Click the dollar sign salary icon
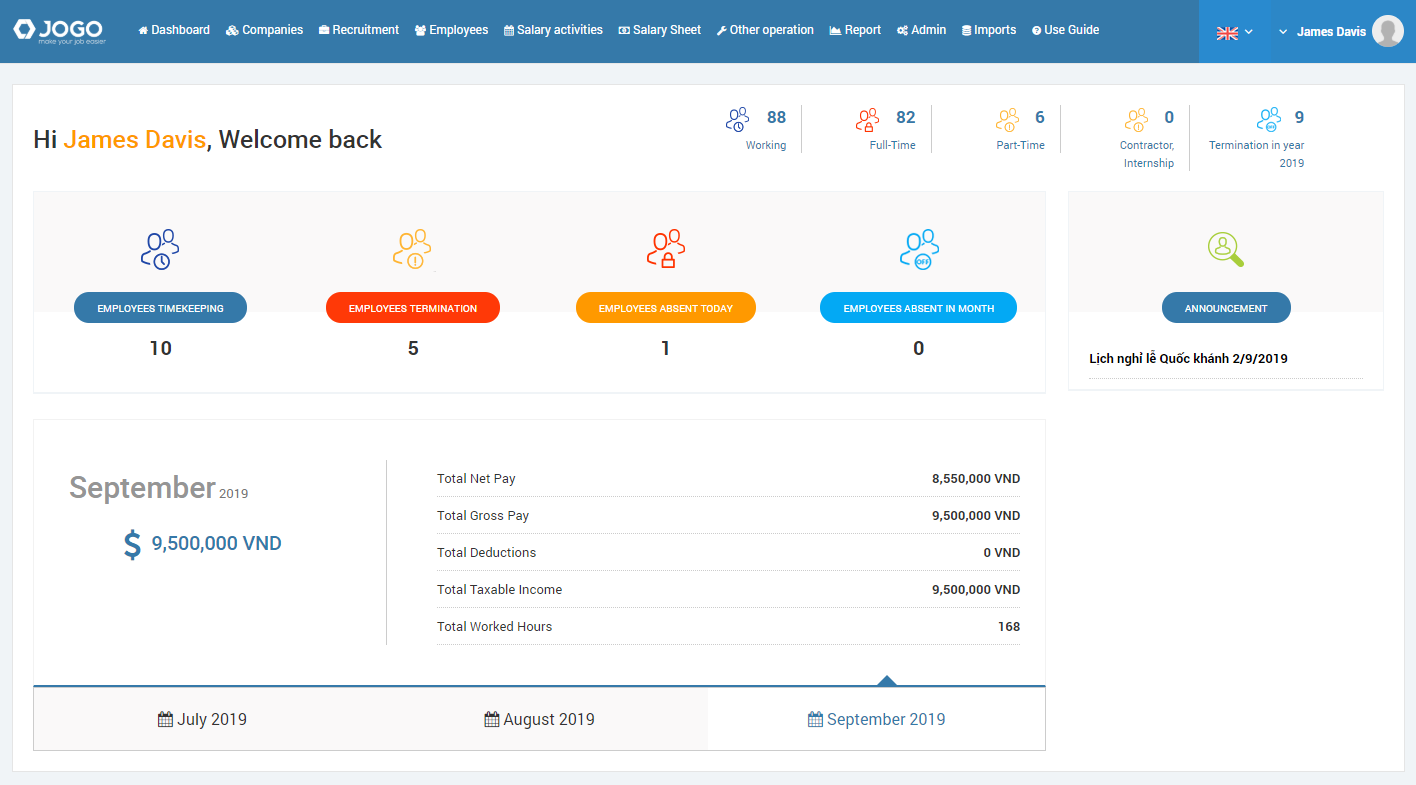The width and height of the screenshot is (1416, 785). pyautogui.click(x=132, y=544)
